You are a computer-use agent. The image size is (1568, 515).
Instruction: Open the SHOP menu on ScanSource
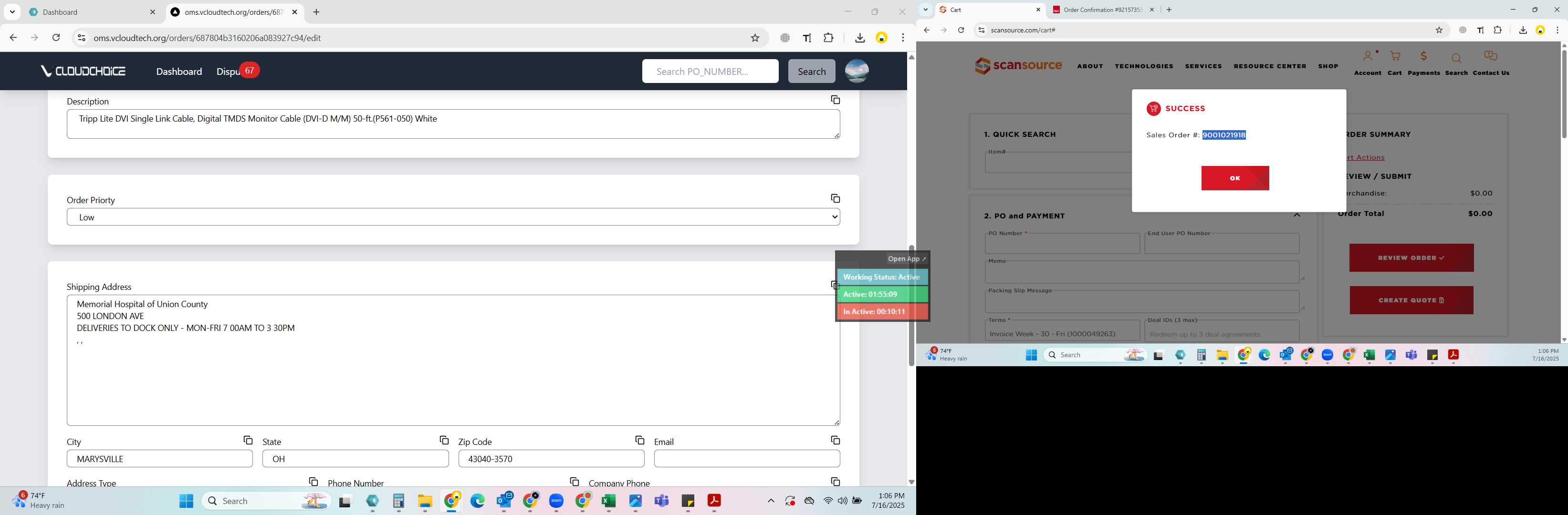tap(1328, 66)
